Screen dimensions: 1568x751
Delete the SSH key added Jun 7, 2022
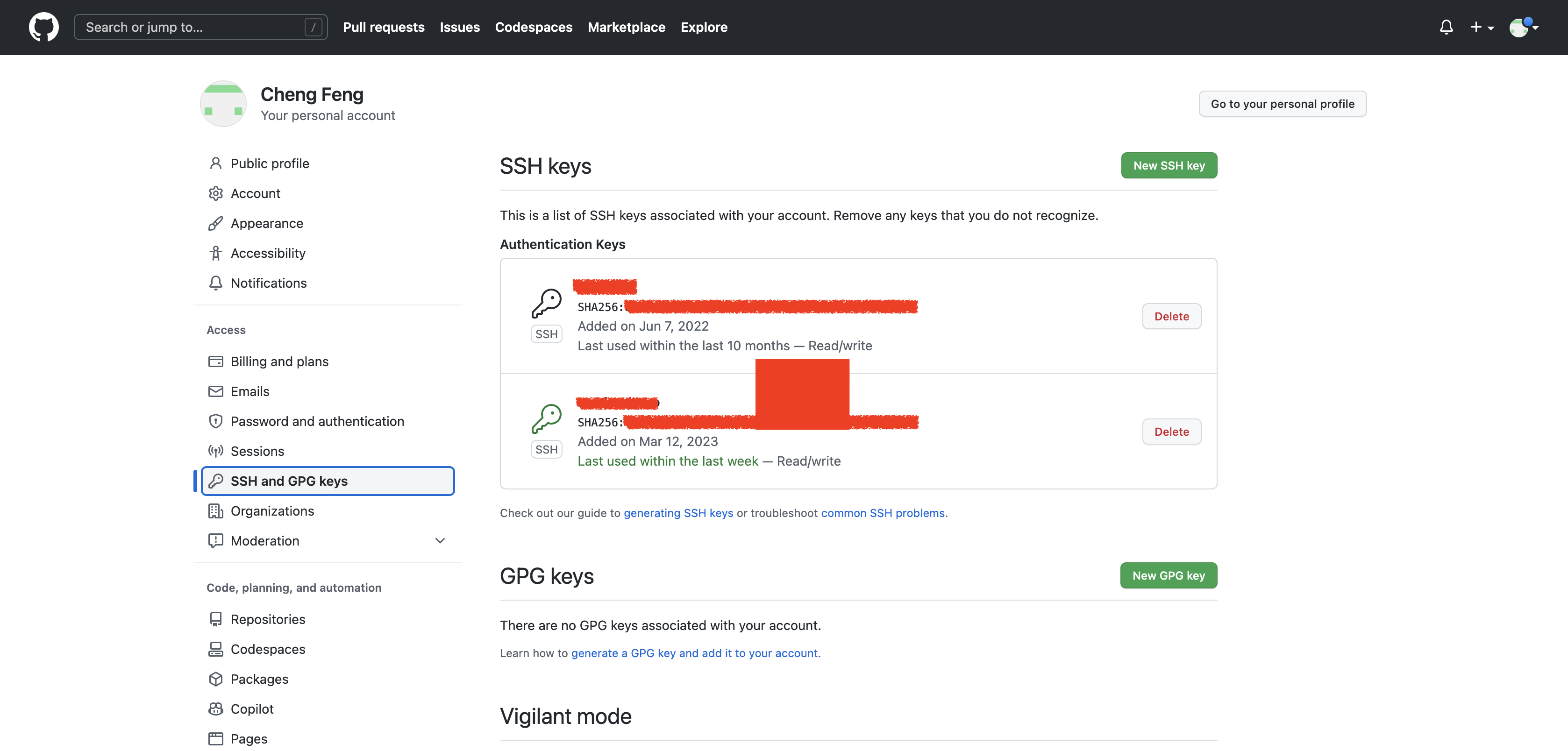tap(1171, 317)
